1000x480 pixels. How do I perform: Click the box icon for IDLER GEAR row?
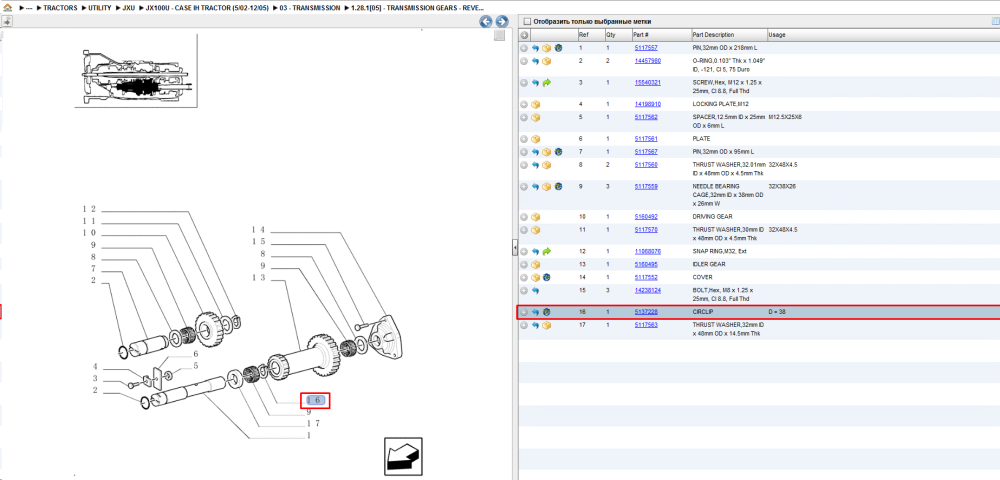(536, 264)
